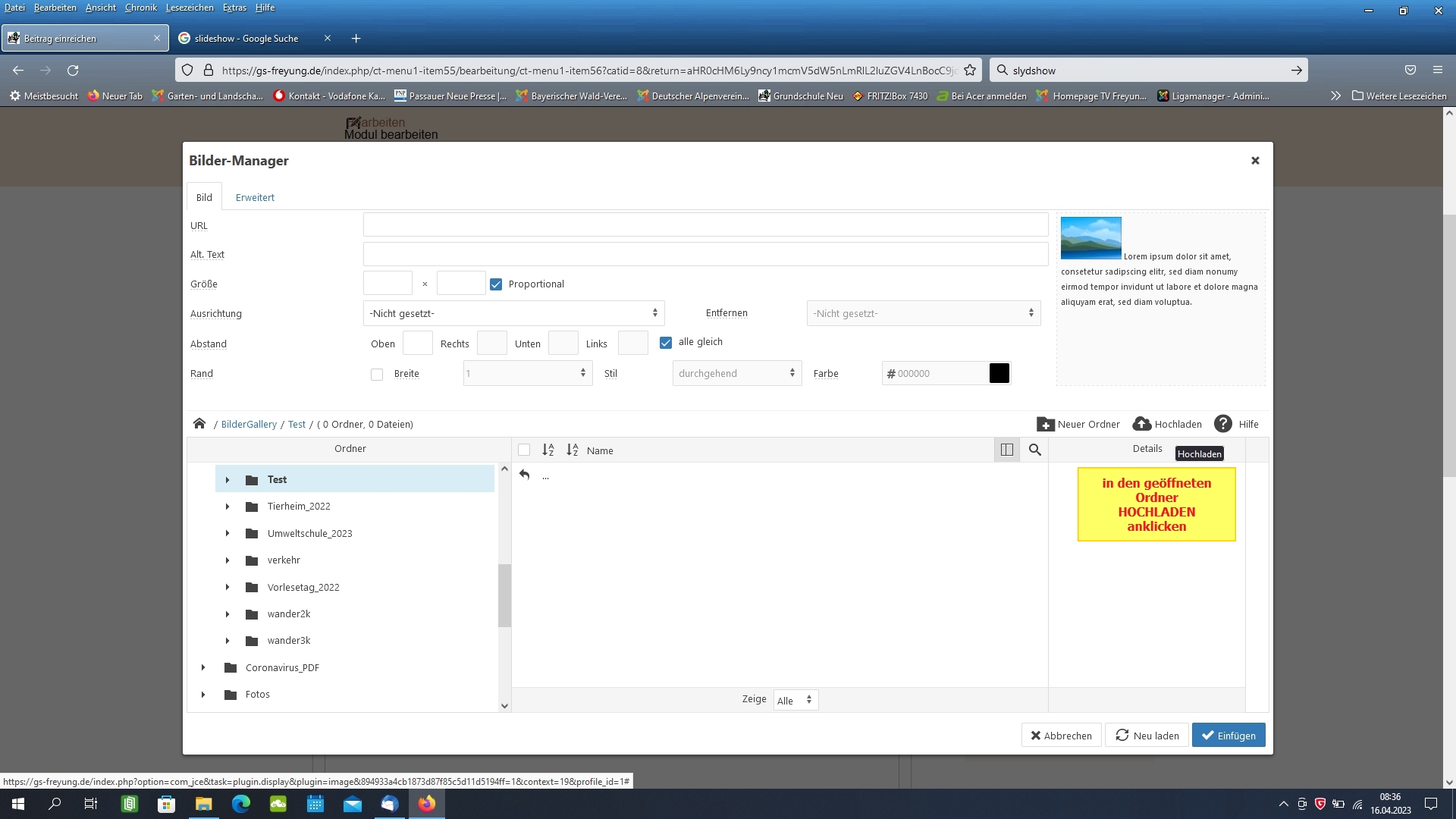Image resolution: width=1456 pixels, height=819 pixels.
Task: Switch to the Erweitert tab
Action: [x=255, y=197]
